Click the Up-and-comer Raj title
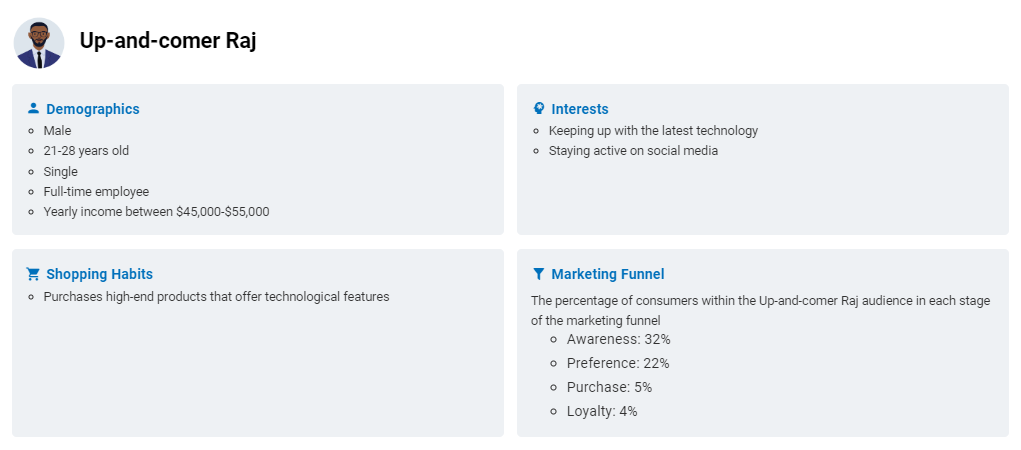1021x450 pixels. point(168,41)
